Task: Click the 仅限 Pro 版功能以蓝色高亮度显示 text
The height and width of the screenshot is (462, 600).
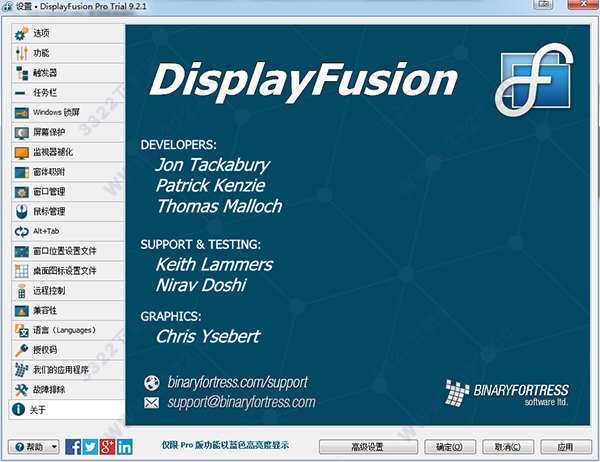Action: point(225,445)
